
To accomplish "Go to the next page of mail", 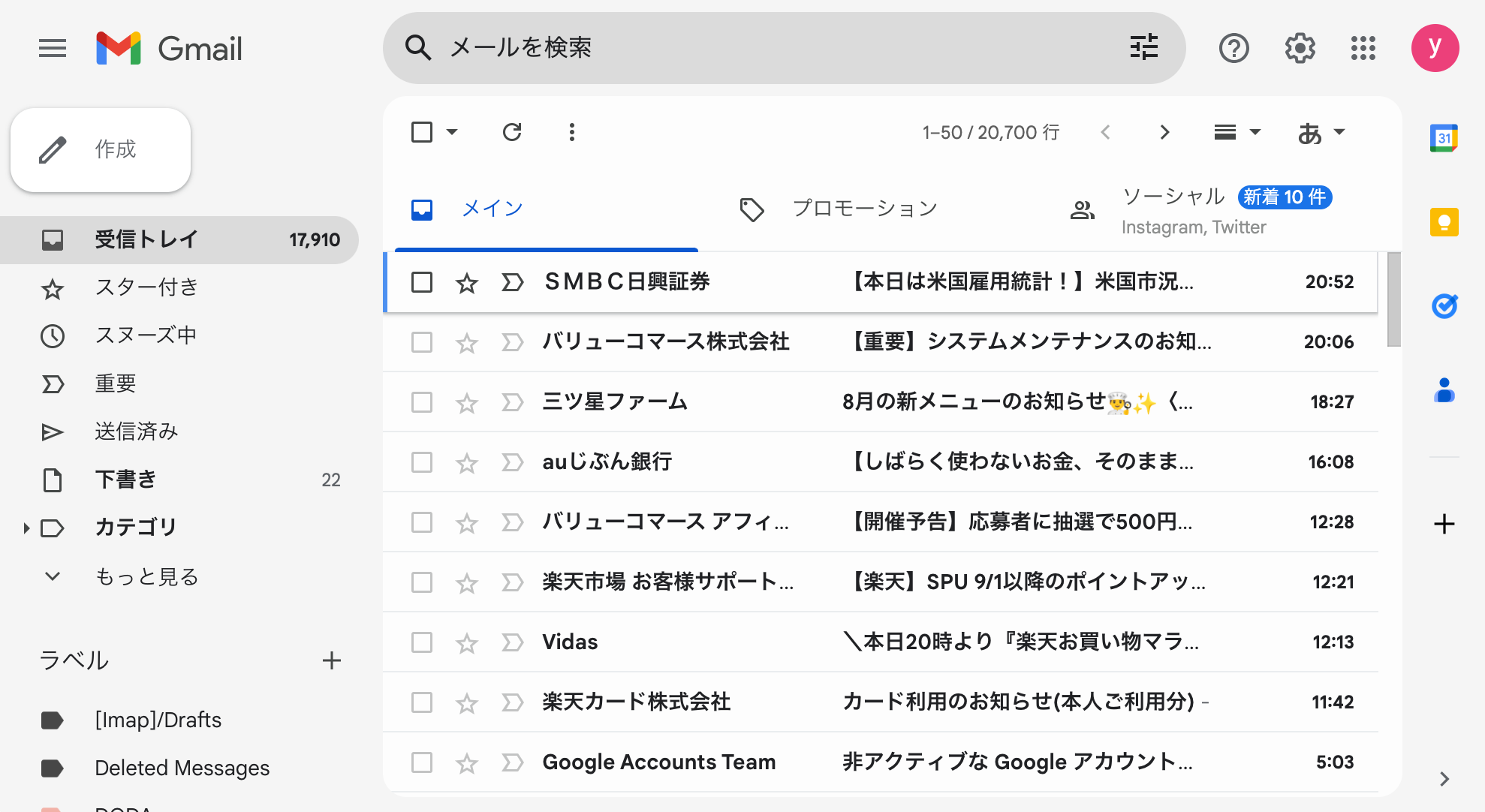I will coord(1164,133).
